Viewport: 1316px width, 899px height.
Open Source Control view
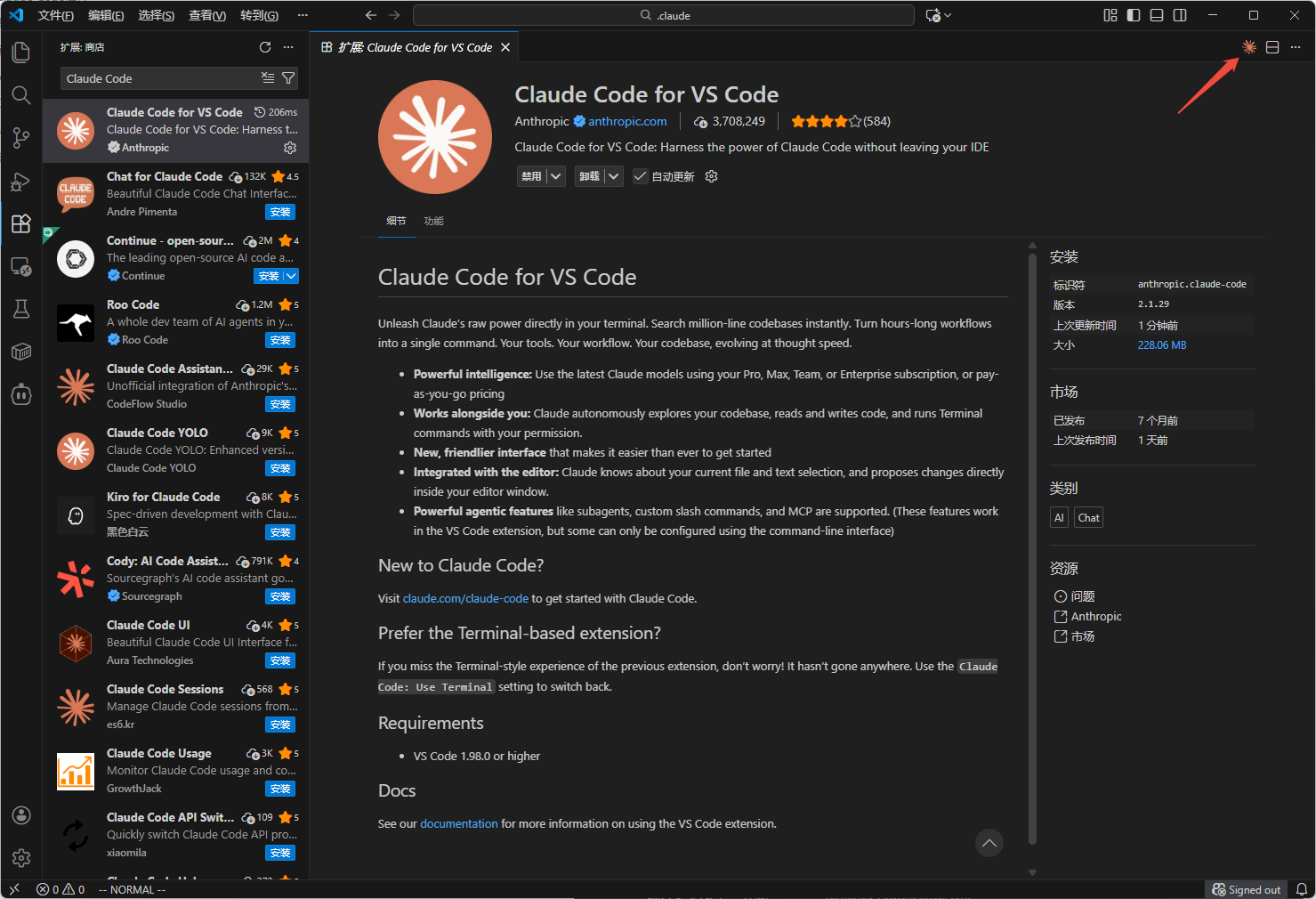pos(21,138)
